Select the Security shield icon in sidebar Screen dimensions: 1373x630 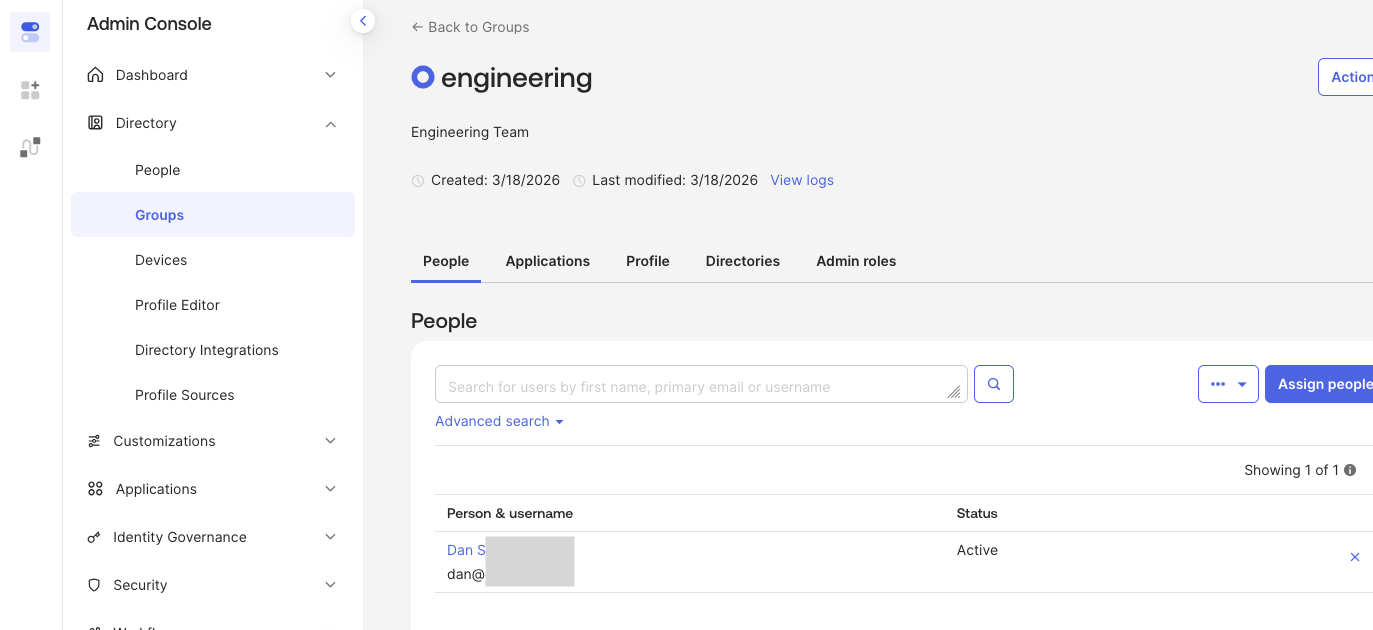click(95, 584)
